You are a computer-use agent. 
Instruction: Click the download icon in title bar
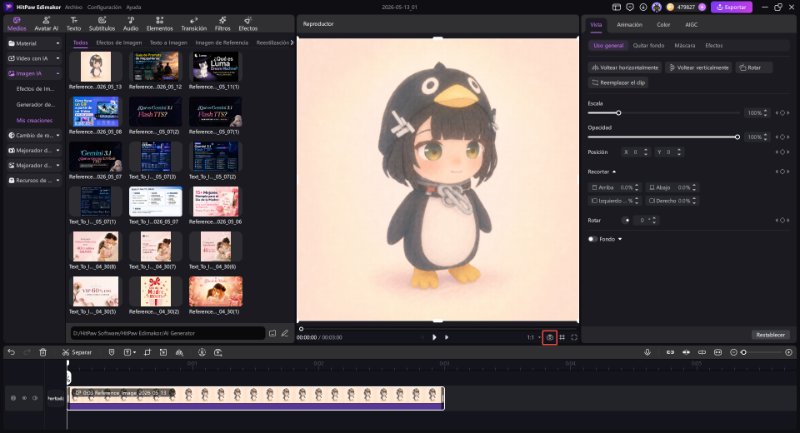(x=643, y=7)
